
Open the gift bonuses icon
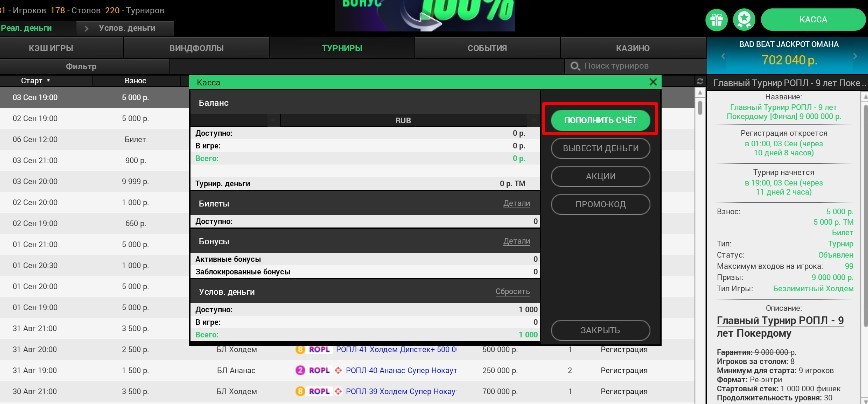(716, 19)
